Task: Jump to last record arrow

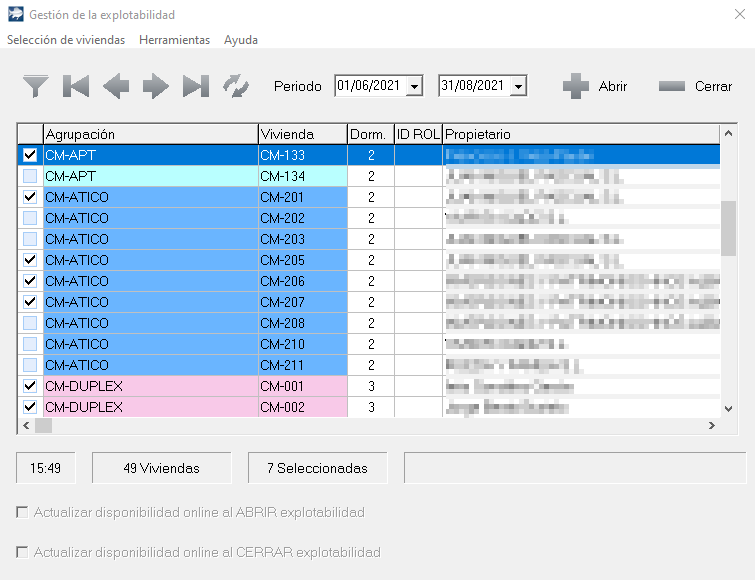Action: pyautogui.click(x=196, y=86)
